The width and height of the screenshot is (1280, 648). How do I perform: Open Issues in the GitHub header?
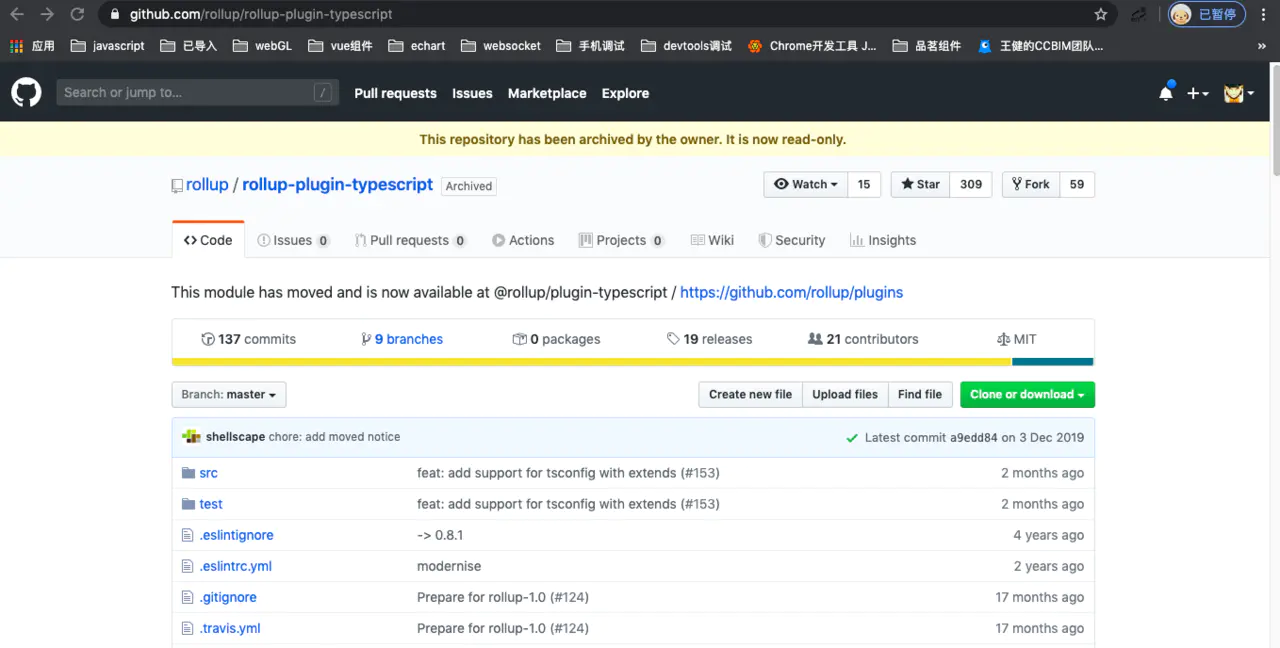pyautogui.click(x=472, y=93)
